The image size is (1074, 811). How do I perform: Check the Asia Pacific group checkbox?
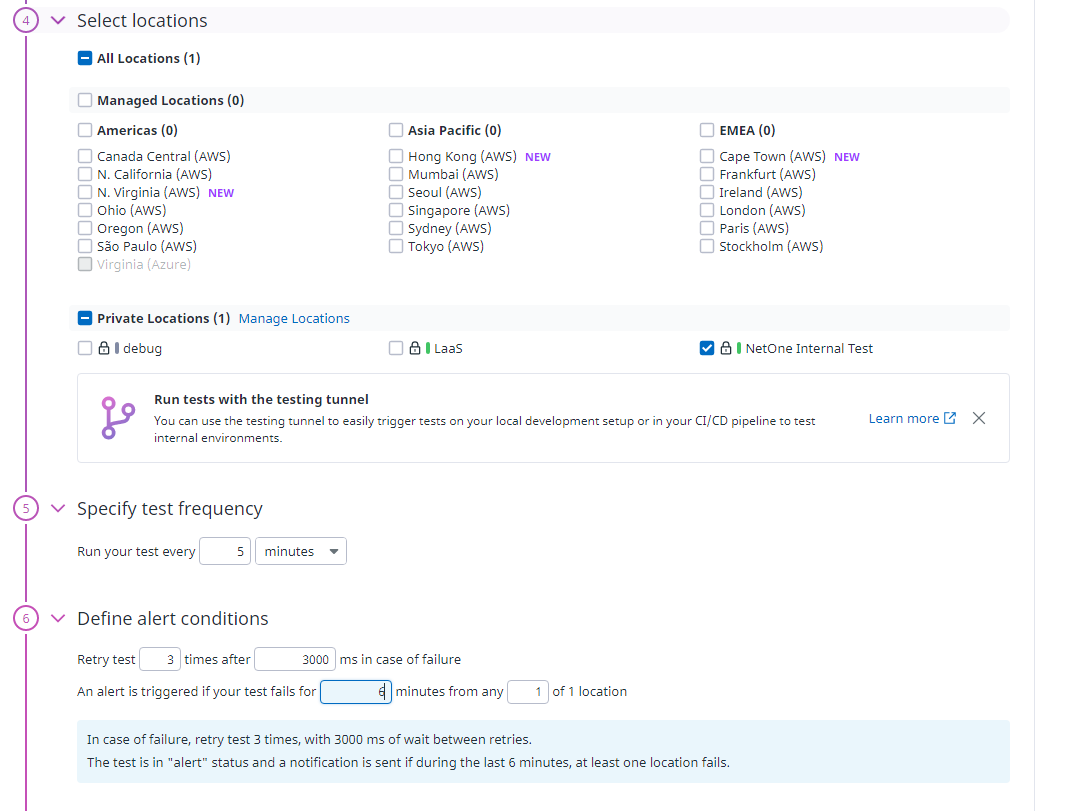pyautogui.click(x=396, y=130)
